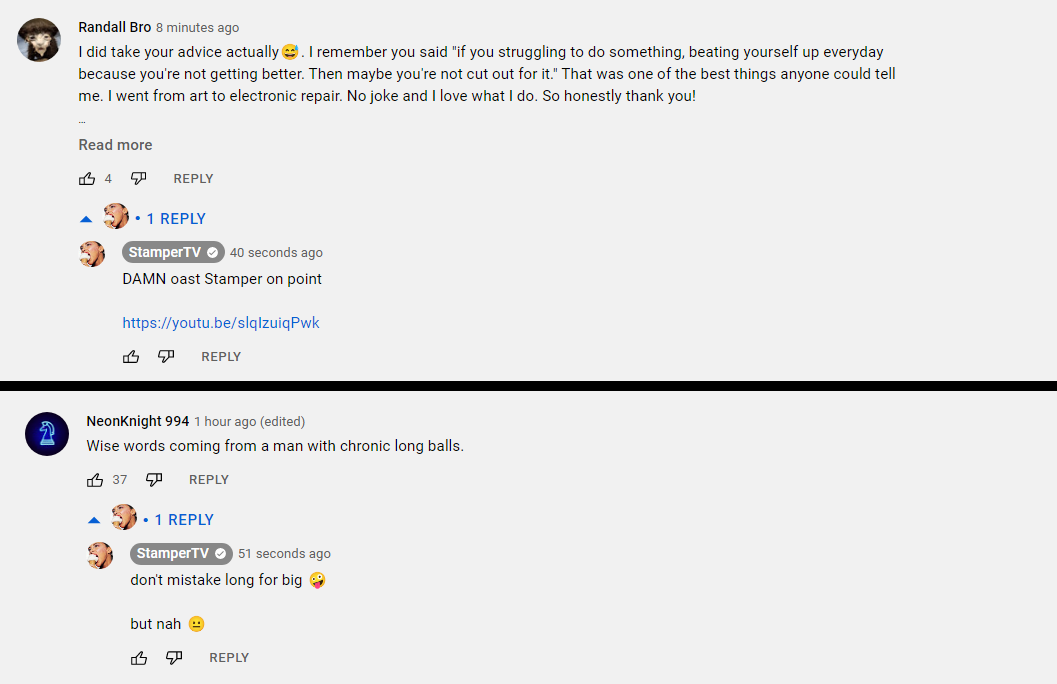Image resolution: width=1057 pixels, height=684 pixels.
Task: Like the "don't mistake long for big" reply
Action: (139, 658)
